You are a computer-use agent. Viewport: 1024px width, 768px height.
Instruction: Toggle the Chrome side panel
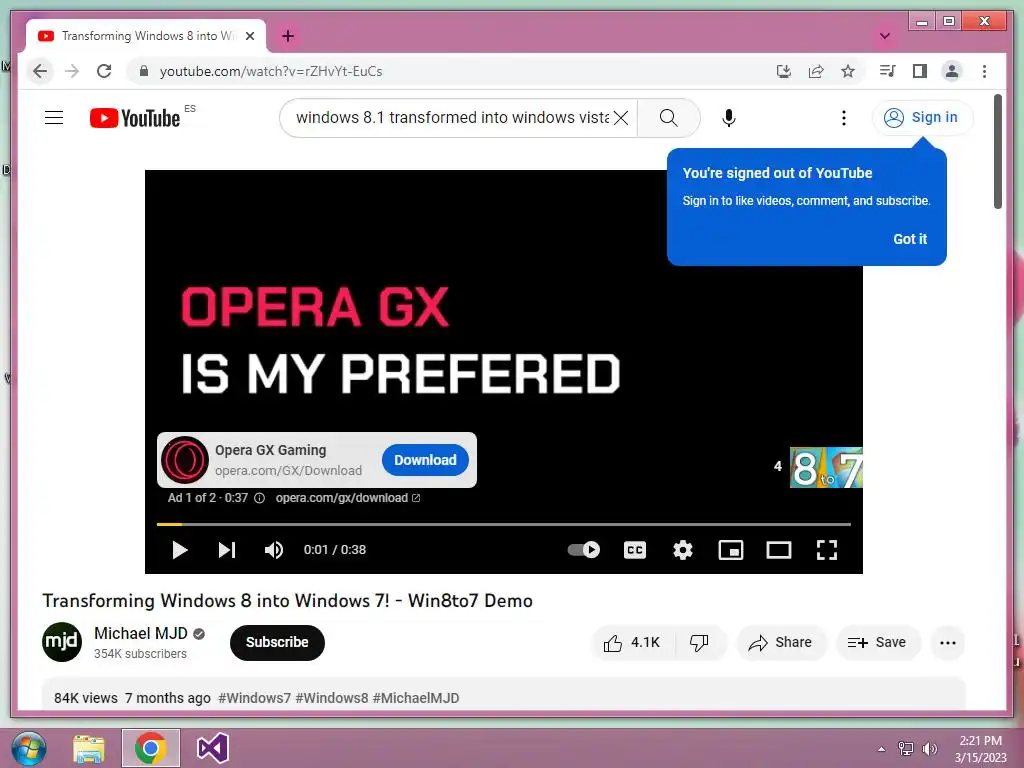920,71
